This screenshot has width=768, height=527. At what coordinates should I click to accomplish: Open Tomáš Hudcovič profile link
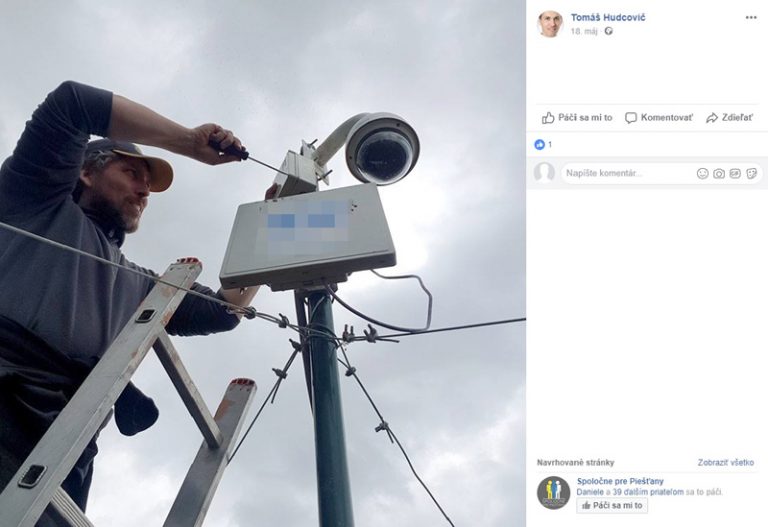[608, 18]
